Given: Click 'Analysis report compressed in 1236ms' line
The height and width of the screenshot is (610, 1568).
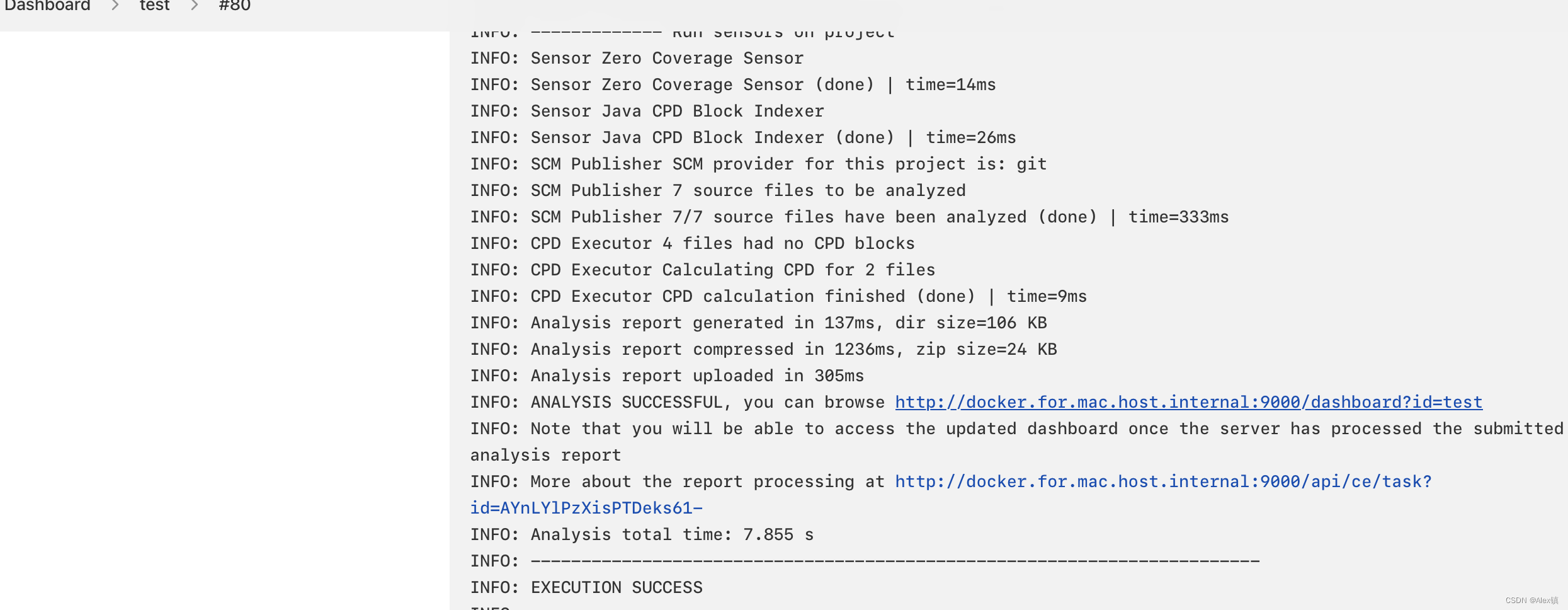Looking at the screenshot, I should [763, 349].
